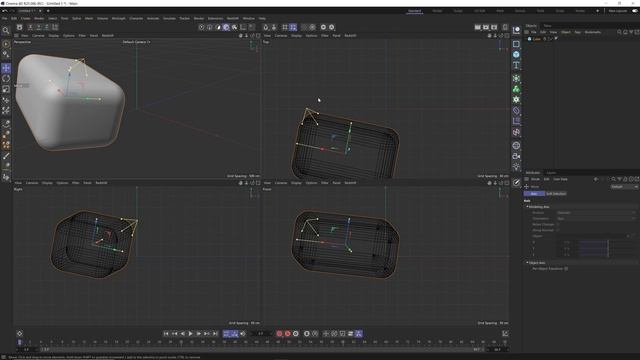
Task: Add a Text object from right palette
Action: (x=516, y=65)
